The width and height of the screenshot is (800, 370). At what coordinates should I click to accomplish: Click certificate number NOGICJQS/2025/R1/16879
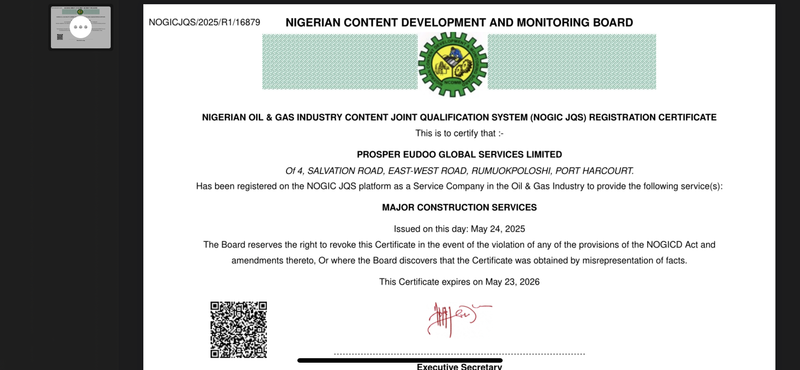(x=204, y=22)
